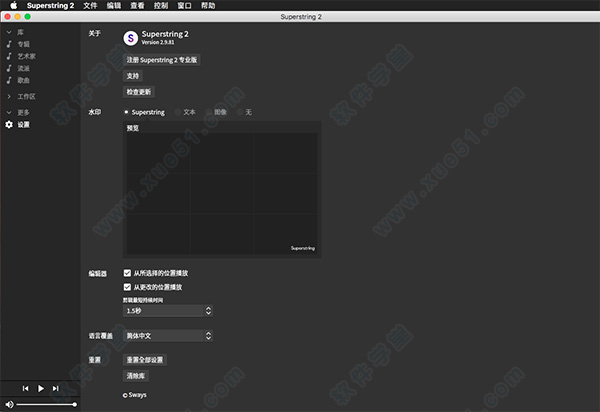Open 专辑 in the sidebar
The width and height of the screenshot is (600, 412).
point(23,44)
